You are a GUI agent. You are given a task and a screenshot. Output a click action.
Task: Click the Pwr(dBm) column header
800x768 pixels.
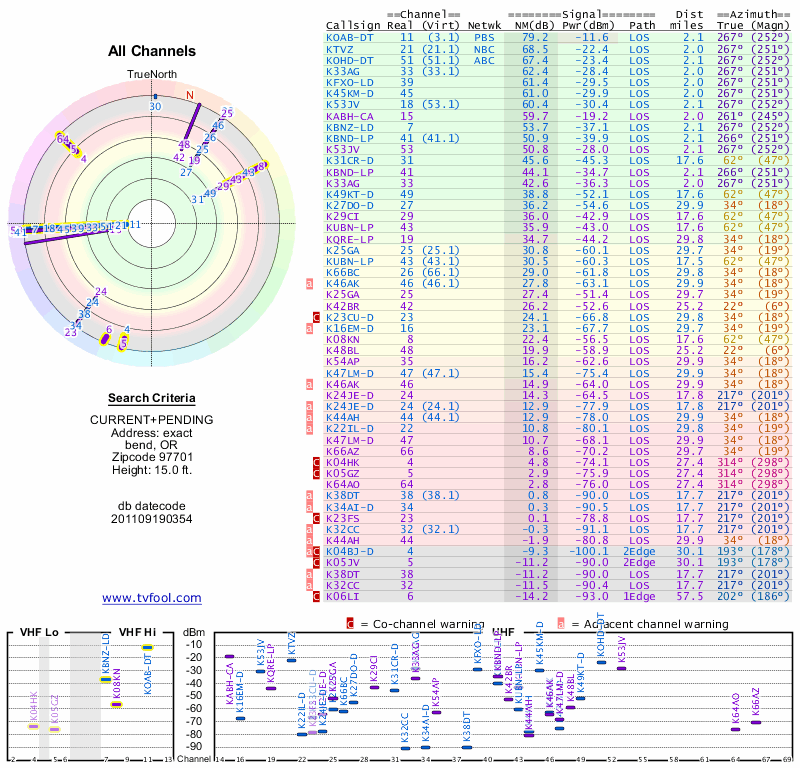click(x=588, y=26)
